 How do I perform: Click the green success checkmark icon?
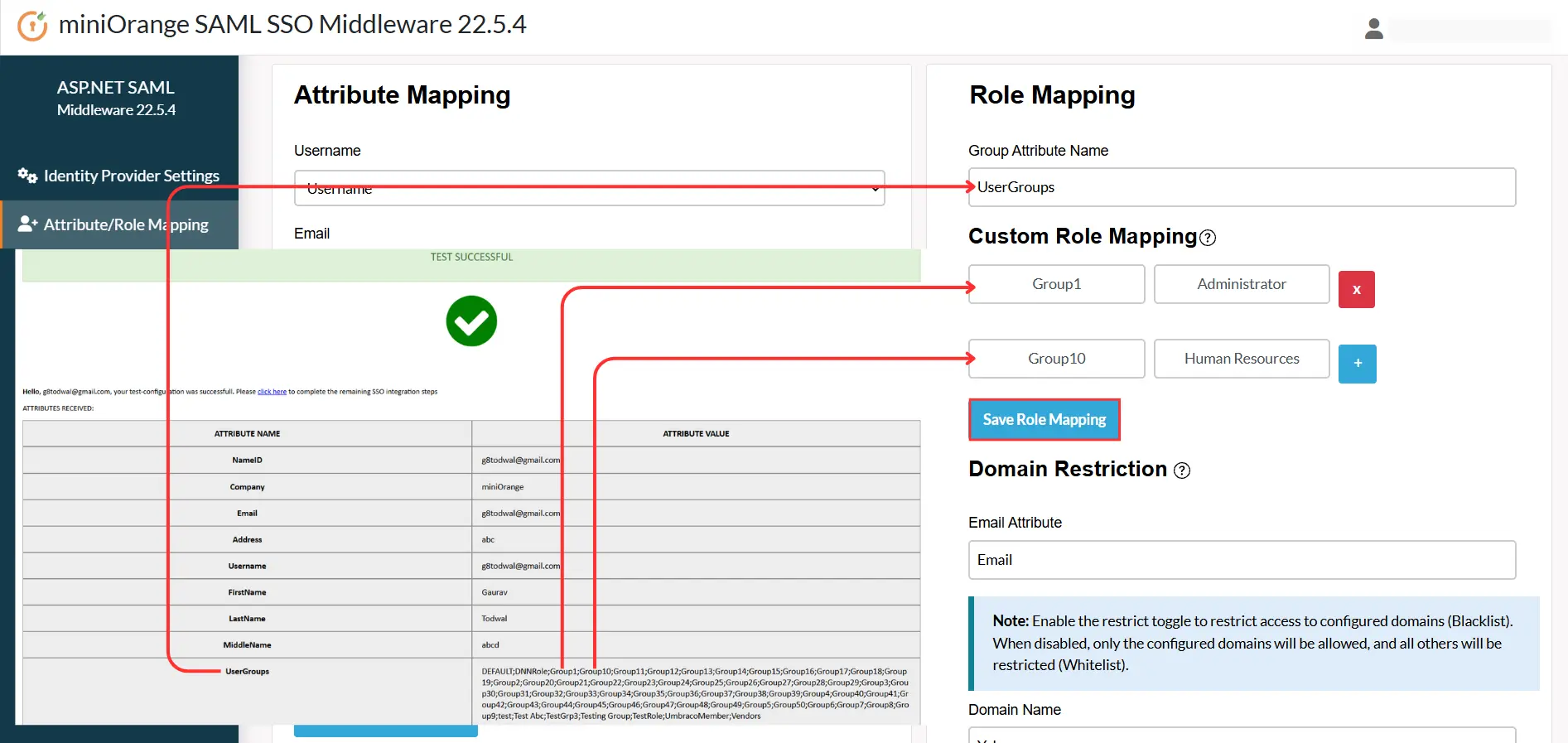coord(471,321)
